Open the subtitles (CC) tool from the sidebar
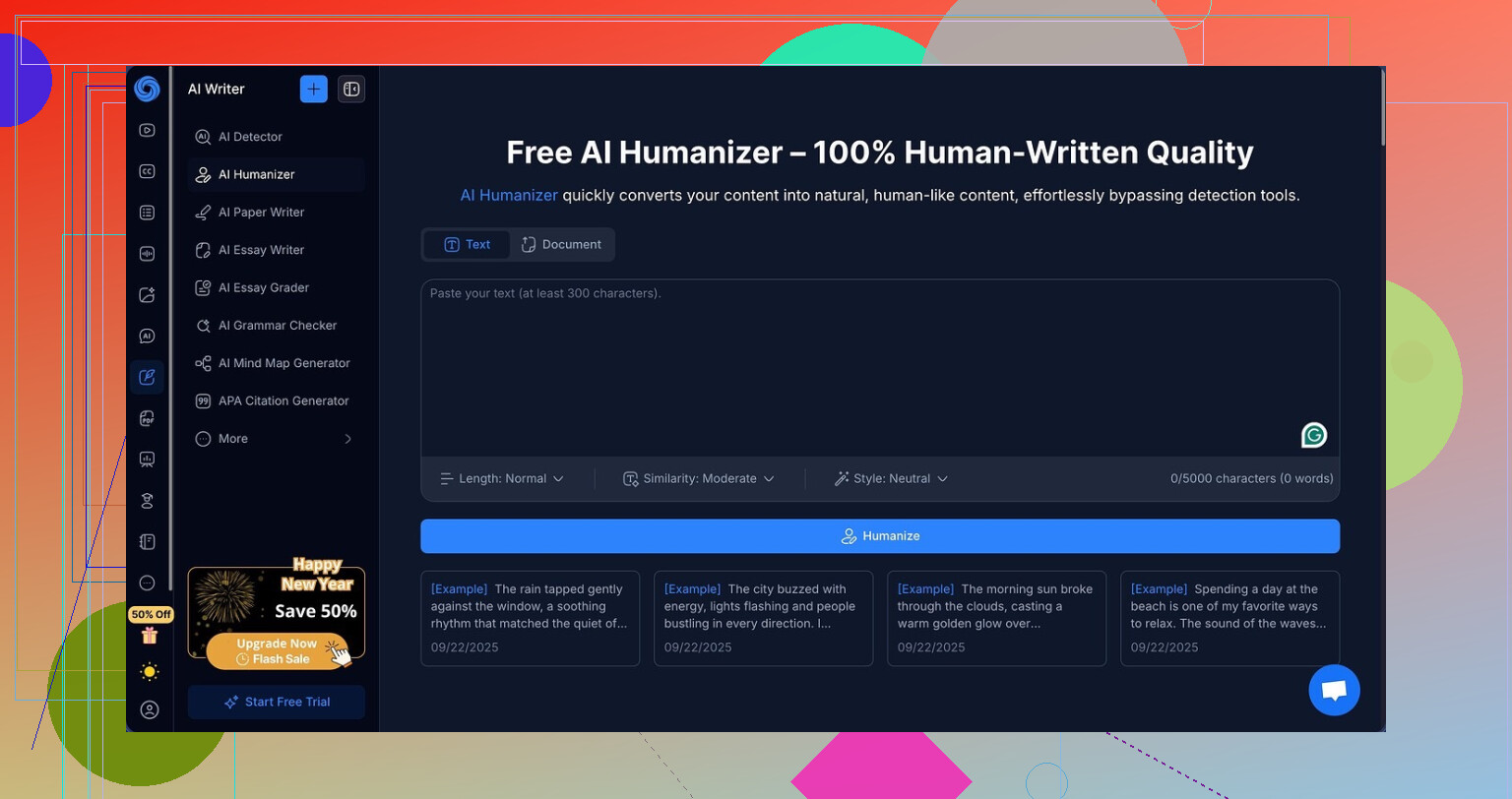The image size is (1512, 799). 147,170
